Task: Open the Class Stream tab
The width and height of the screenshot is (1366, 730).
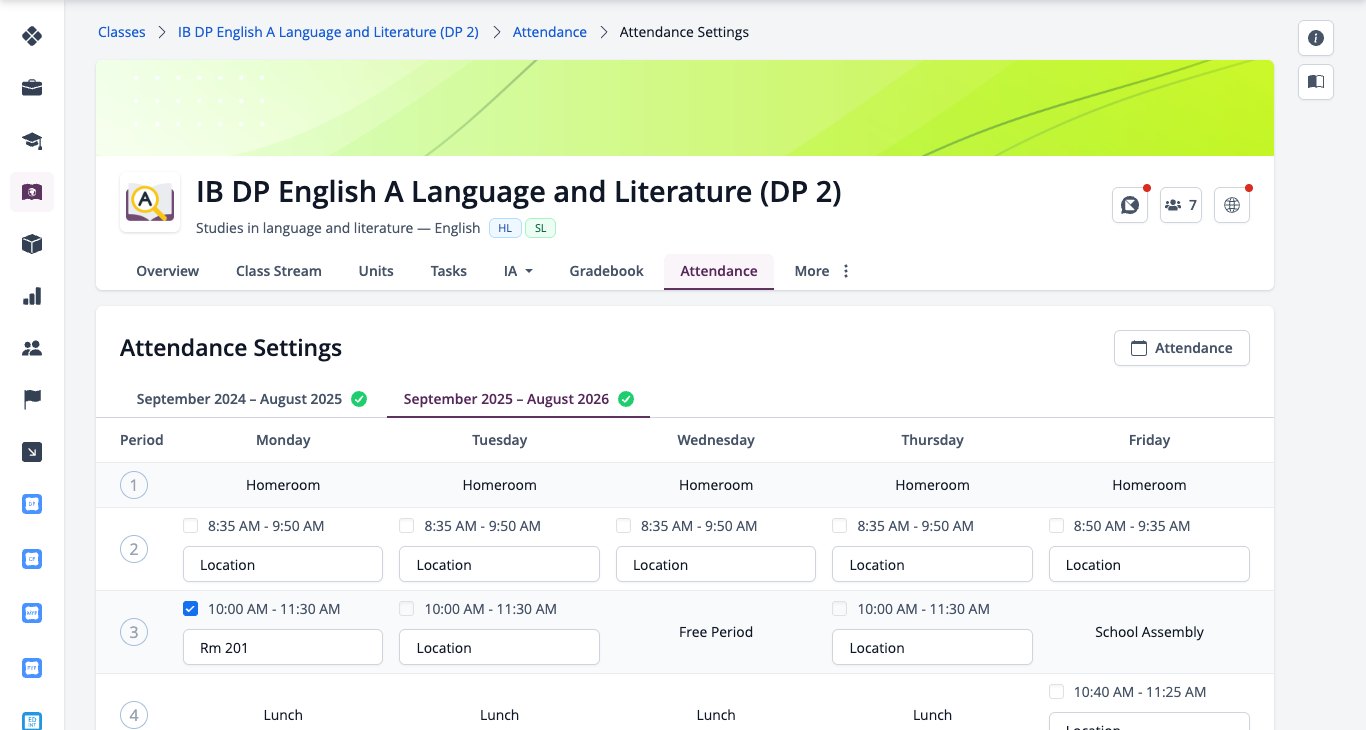Action: (x=279, y=271)
